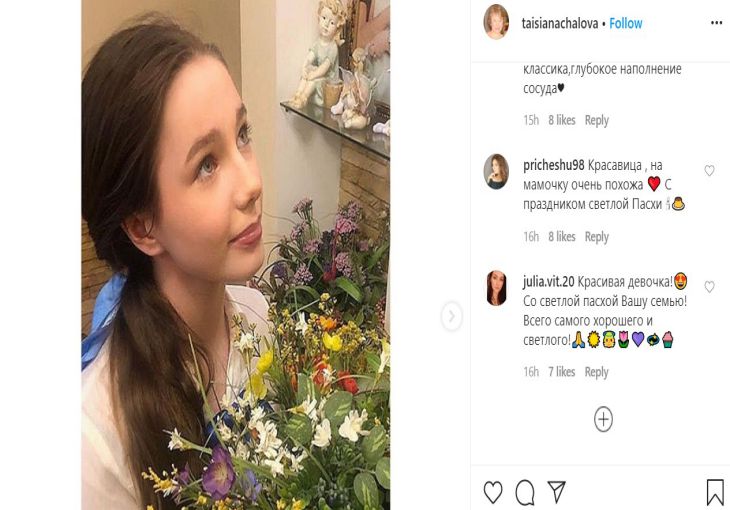The width and height of the screenshot is (730, 510).
Task: Reply to the top comment from 15h ago
Action: pyautogui.click(x=596, y=120)
